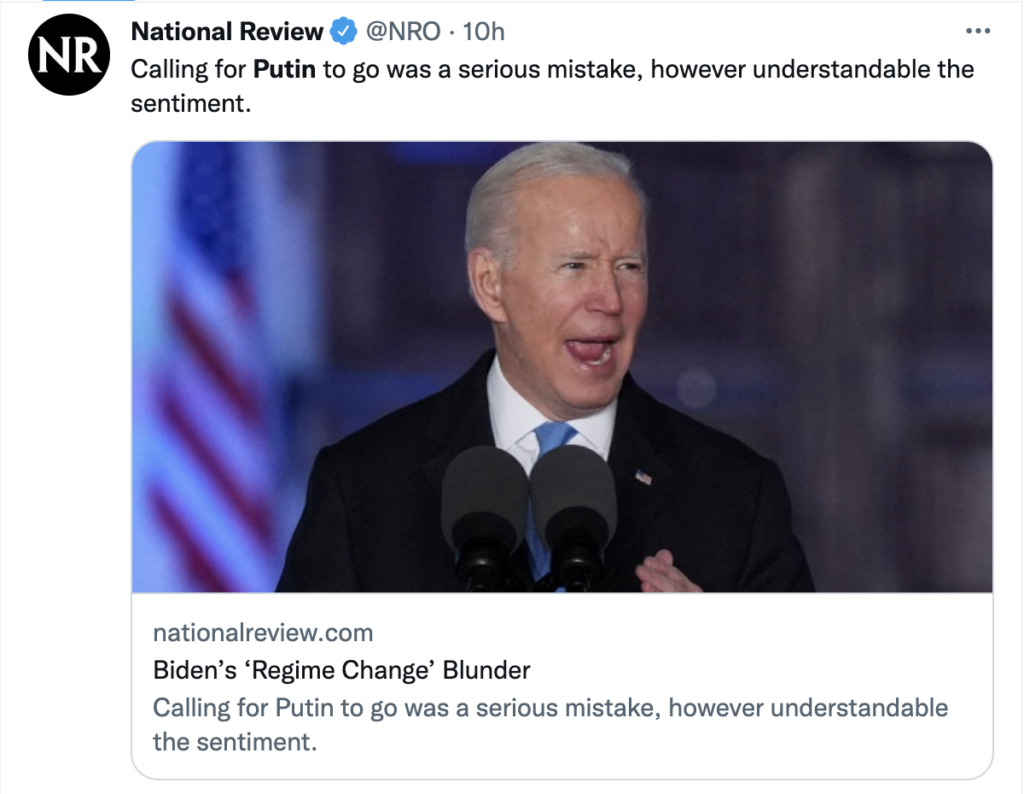Click the National Review NR profile avatar
Screen dimensions: 1024x794
tap(68, 56)
